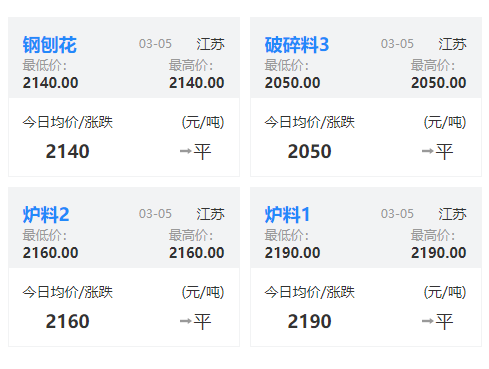The height and width of the screenshot is (369, 489).
Task: Click the 03-05 date in 破碎料3 card
Action: [x=397, y=44]
